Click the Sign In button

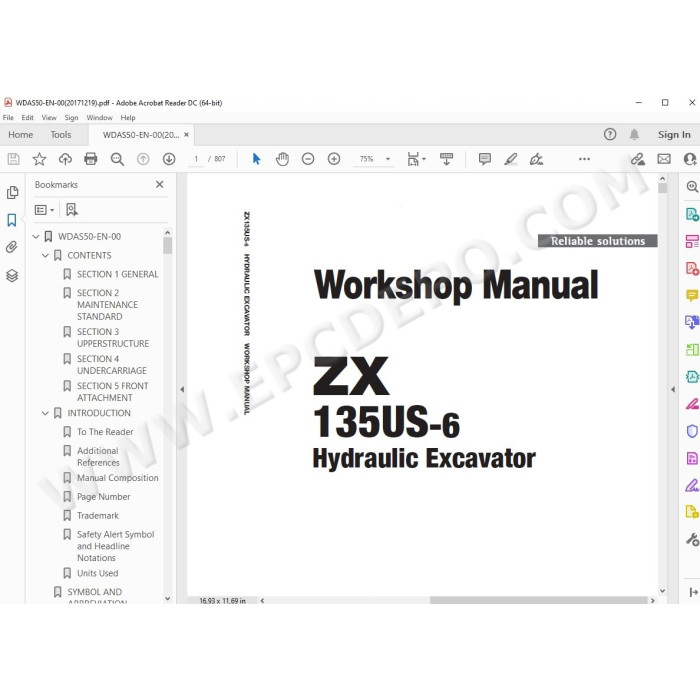(674, 135)
